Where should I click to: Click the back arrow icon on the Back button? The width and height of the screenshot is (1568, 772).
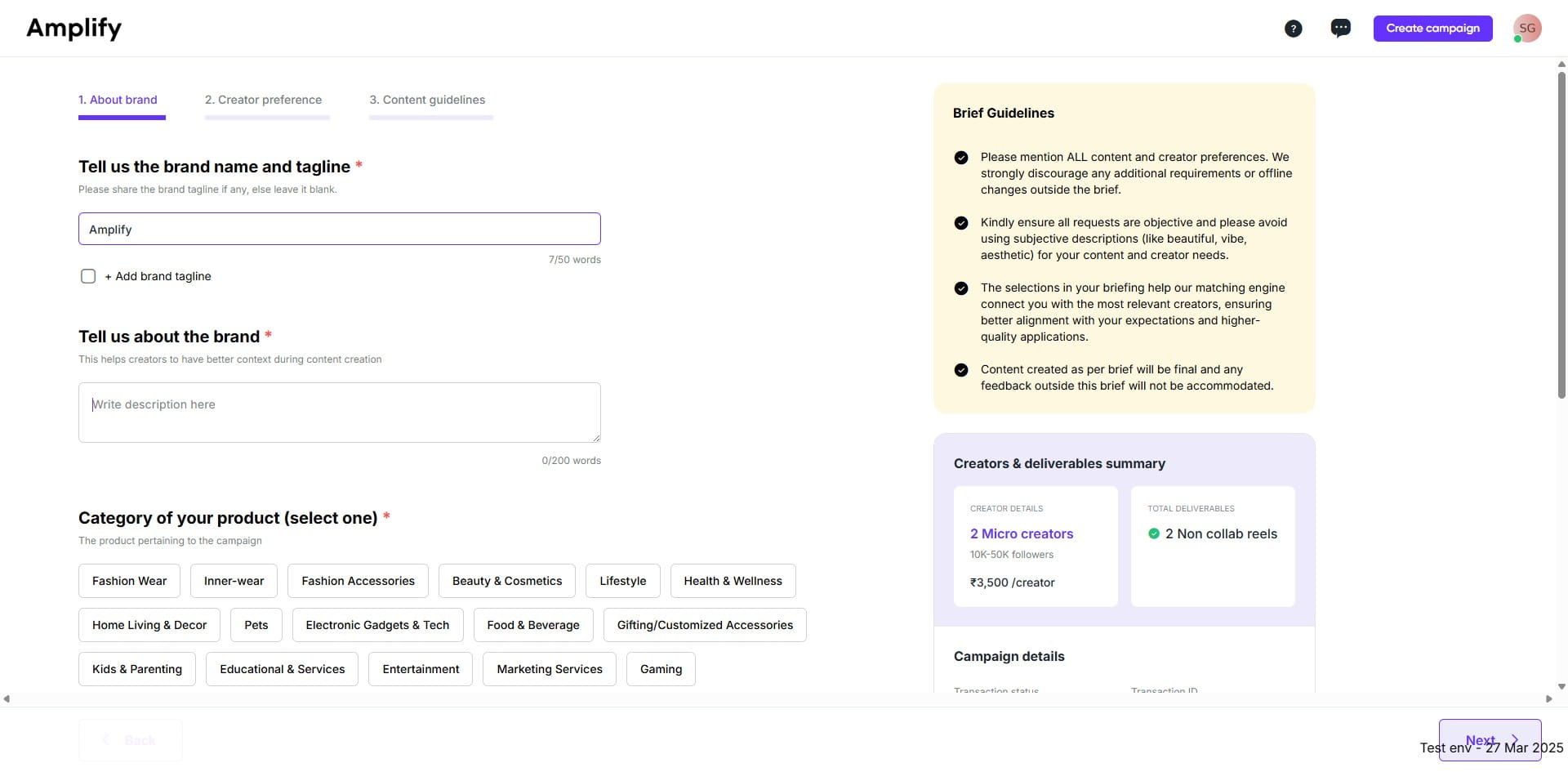tap(105, 739)
